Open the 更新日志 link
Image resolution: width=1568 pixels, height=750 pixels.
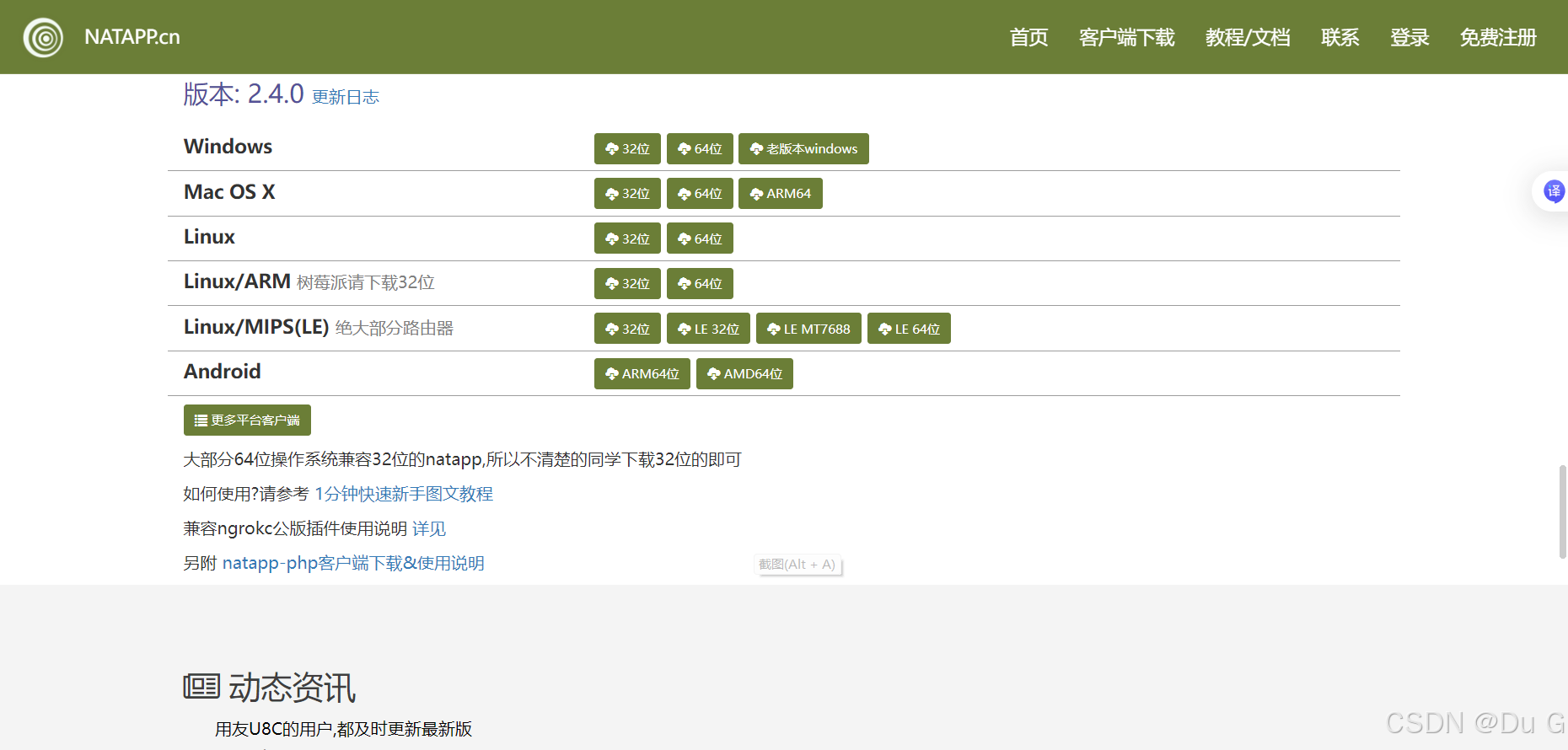coord(346,97)
